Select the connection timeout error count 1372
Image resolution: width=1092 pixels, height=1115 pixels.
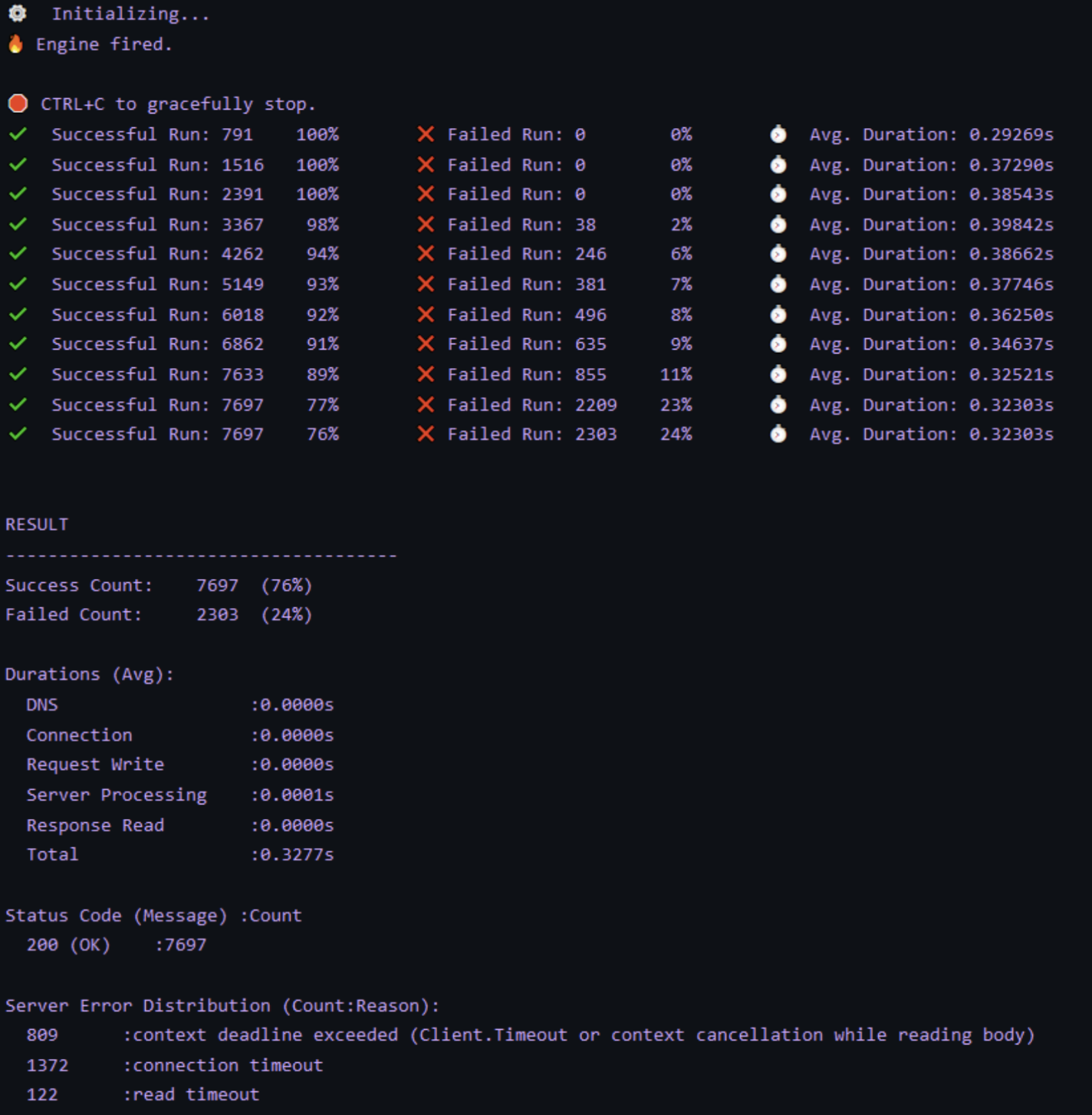click(46, 1064)
